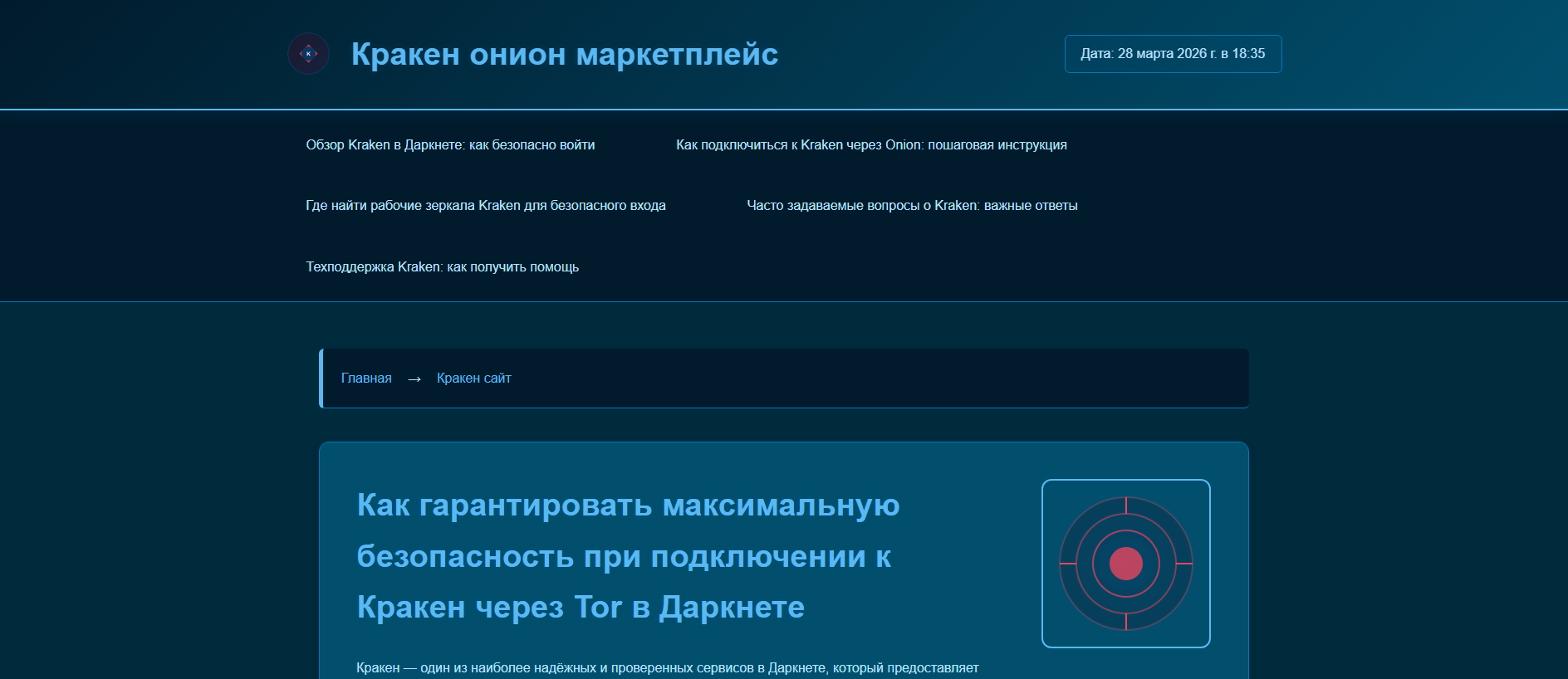Open 'Техподдержка Kraken: как получить помощь'
The width and height of the screenshot is (1568, 679).
(443, 267)
